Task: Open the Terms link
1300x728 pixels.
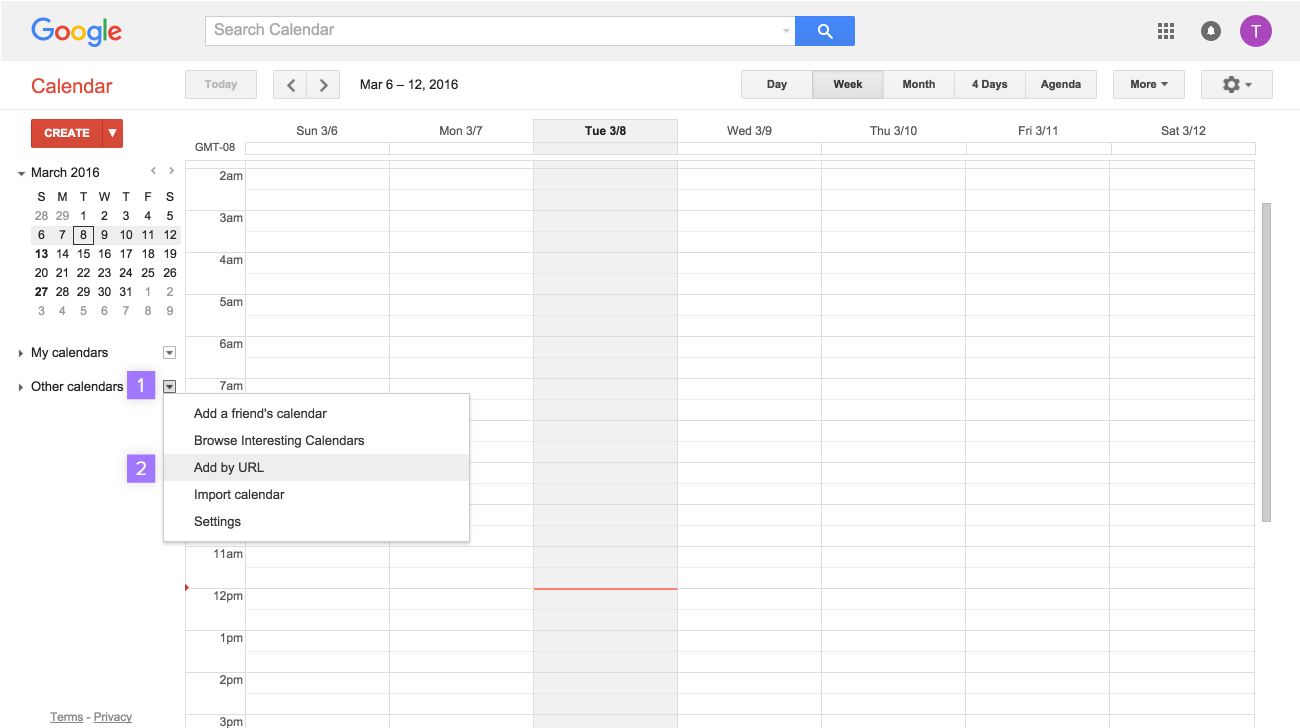Action: 67,717
